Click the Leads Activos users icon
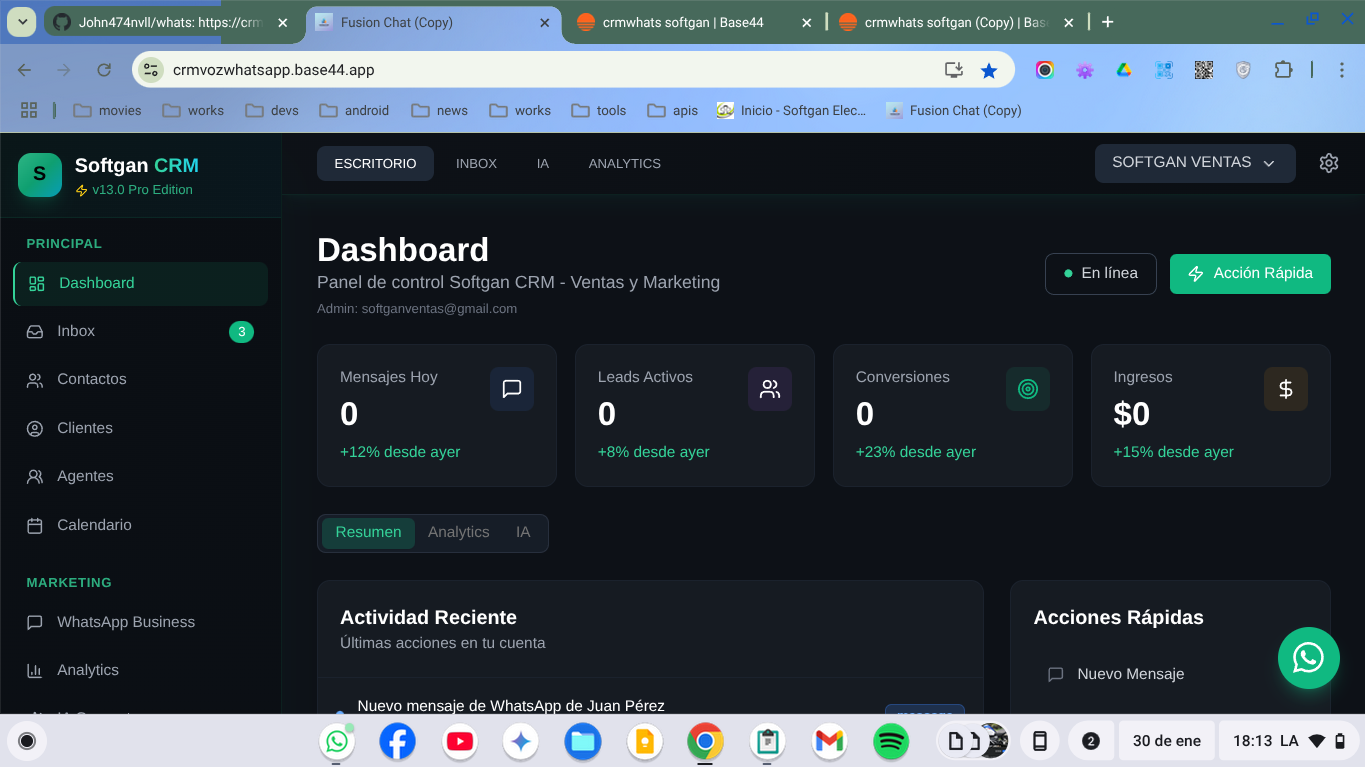Viewport: 1365px width, 767px height. 770,389
